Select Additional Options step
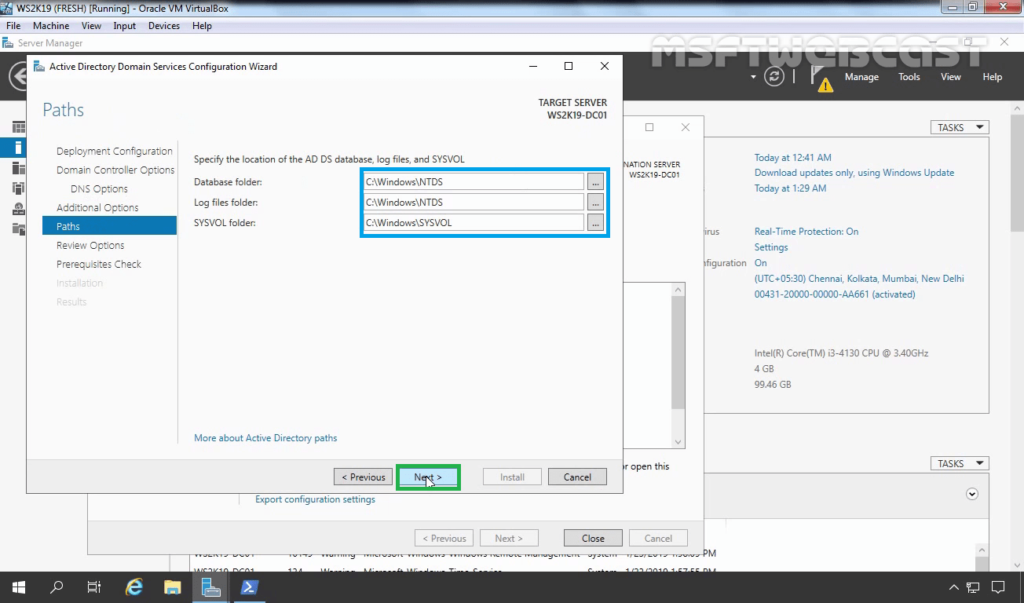 pos(97,208)
